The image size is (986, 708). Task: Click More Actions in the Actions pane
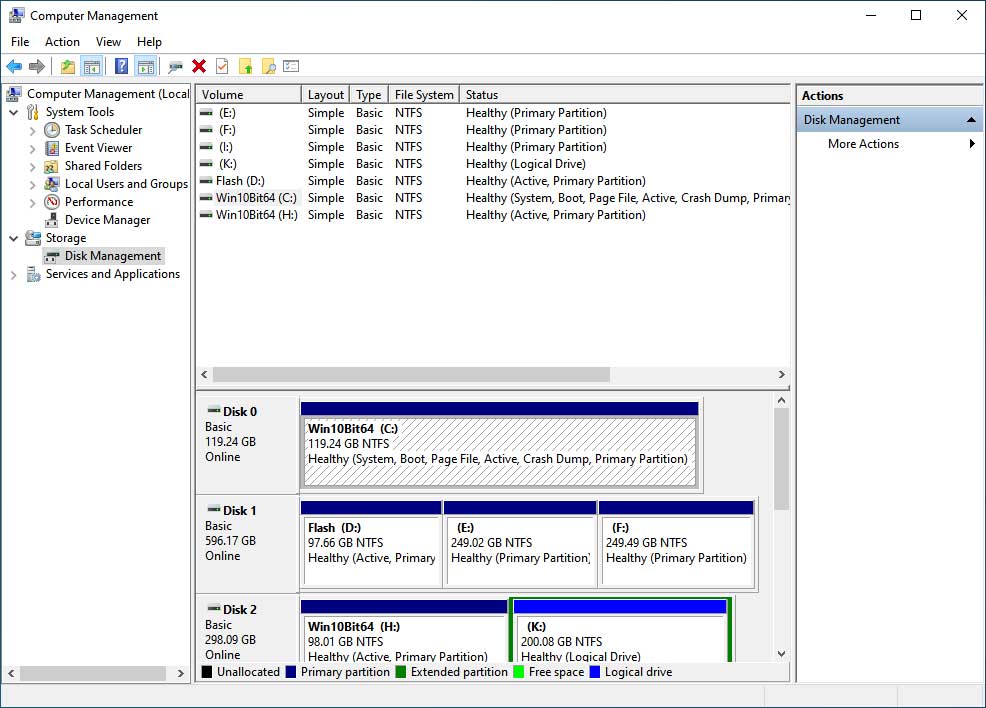pyautogui.click(x=862, y=143)
